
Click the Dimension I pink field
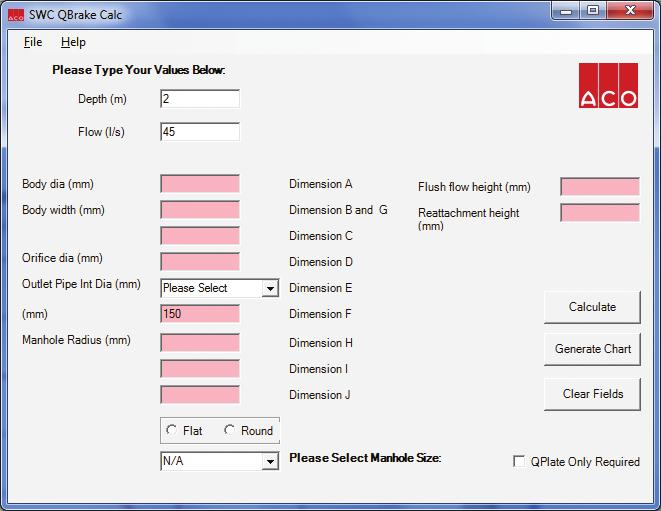tap(200, 368)
